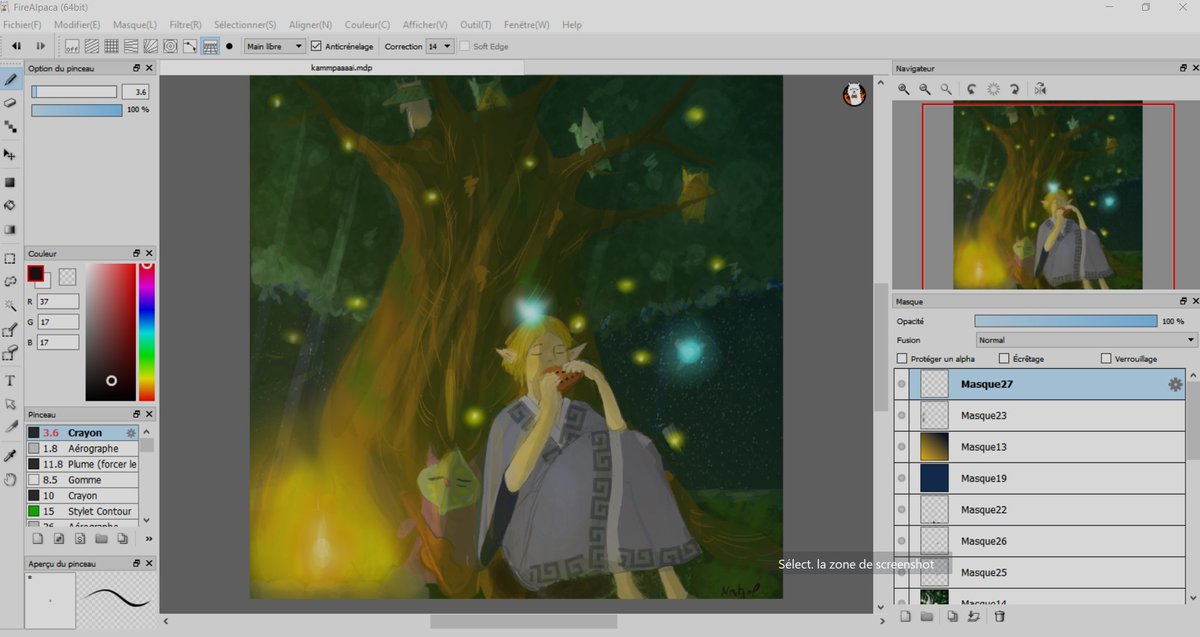1200x637 pixels.
Task: Click the brush size slider
Action: tap(74, 91)
